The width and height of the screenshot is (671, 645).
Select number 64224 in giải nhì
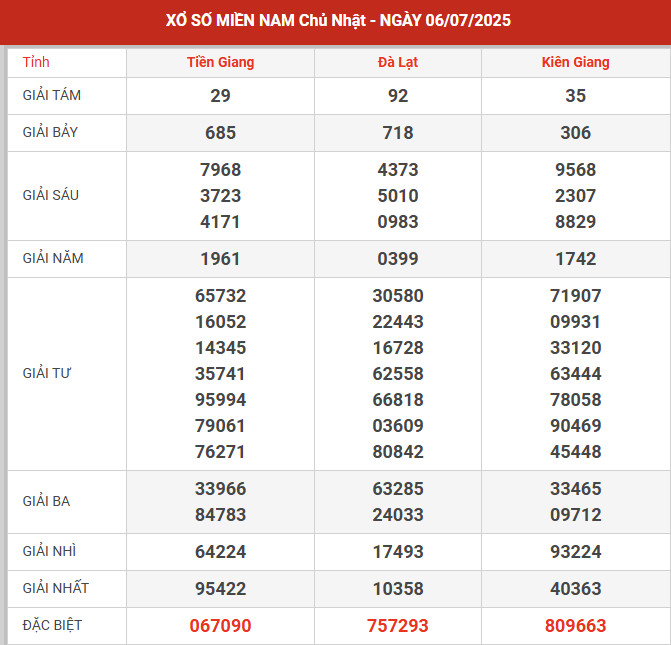click(220, 552)
